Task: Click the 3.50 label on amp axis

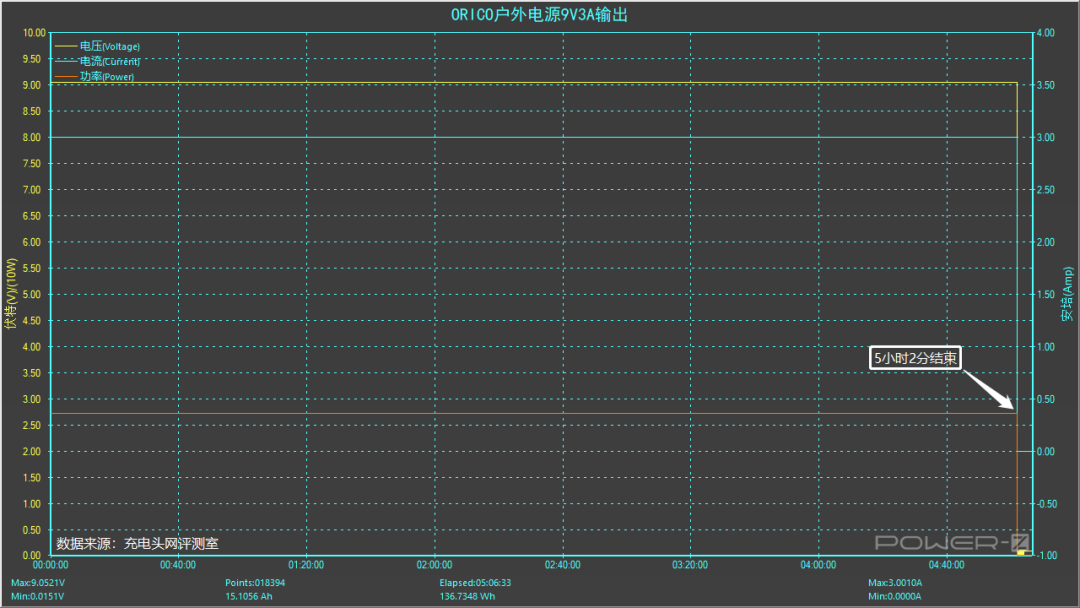Action: (x=1046, y=85)
